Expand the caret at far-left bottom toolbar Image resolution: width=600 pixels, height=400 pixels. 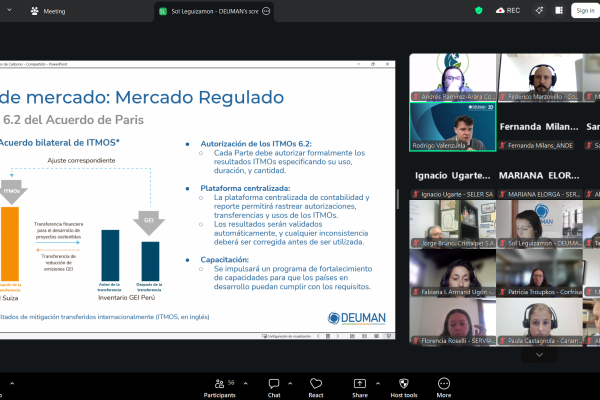tap(12, 383)
